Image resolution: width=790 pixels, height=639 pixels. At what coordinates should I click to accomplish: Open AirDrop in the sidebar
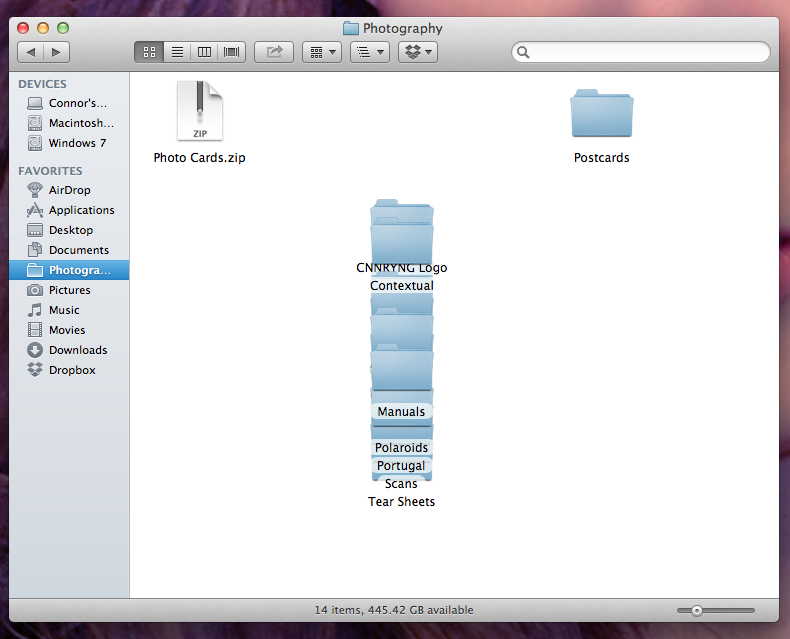69,190
